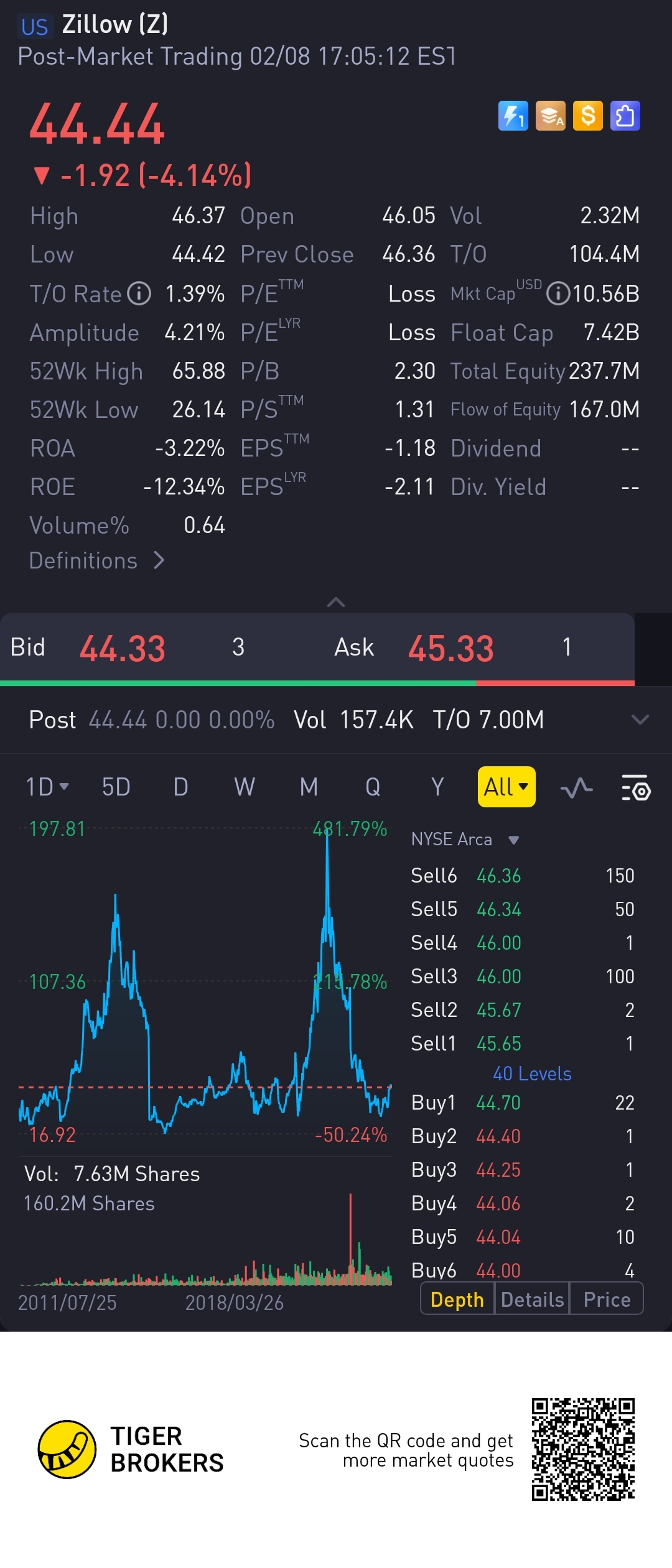Select Sell6 row at 46.36
672x1568 pixels.
tap(523, 876)
